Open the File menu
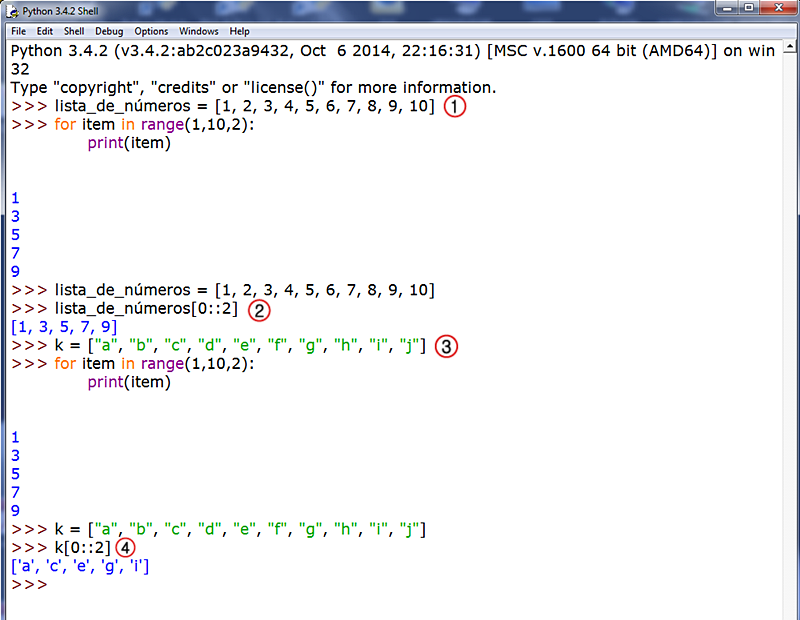 click(17, 31)
